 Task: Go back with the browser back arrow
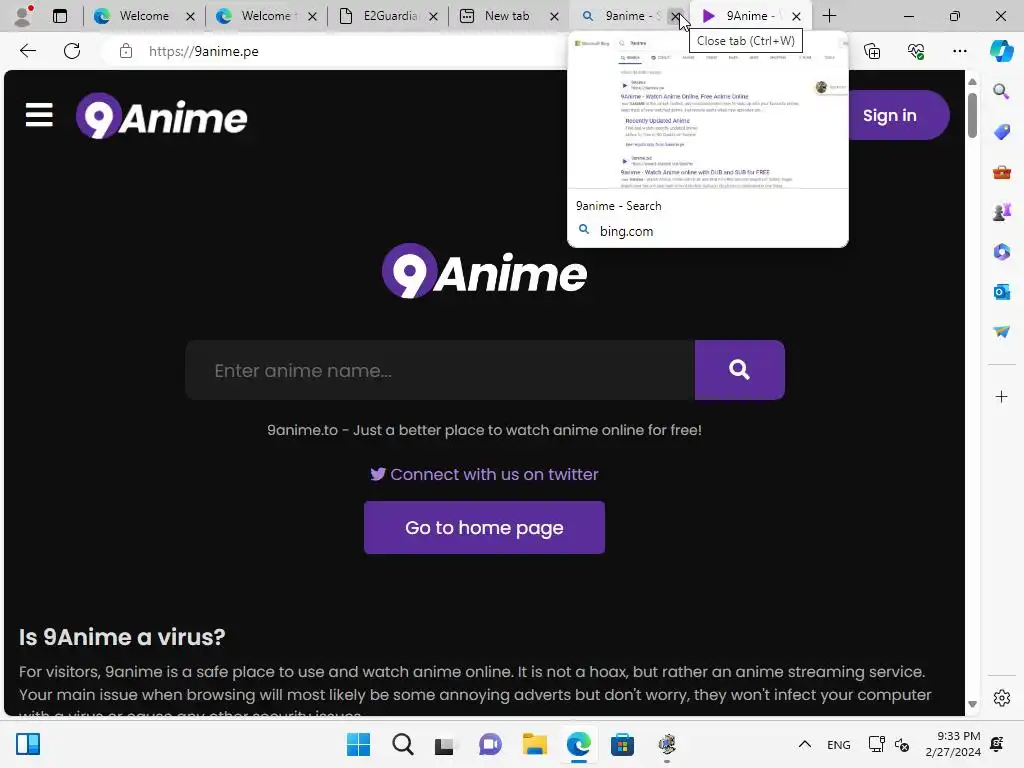click(27, 51)
